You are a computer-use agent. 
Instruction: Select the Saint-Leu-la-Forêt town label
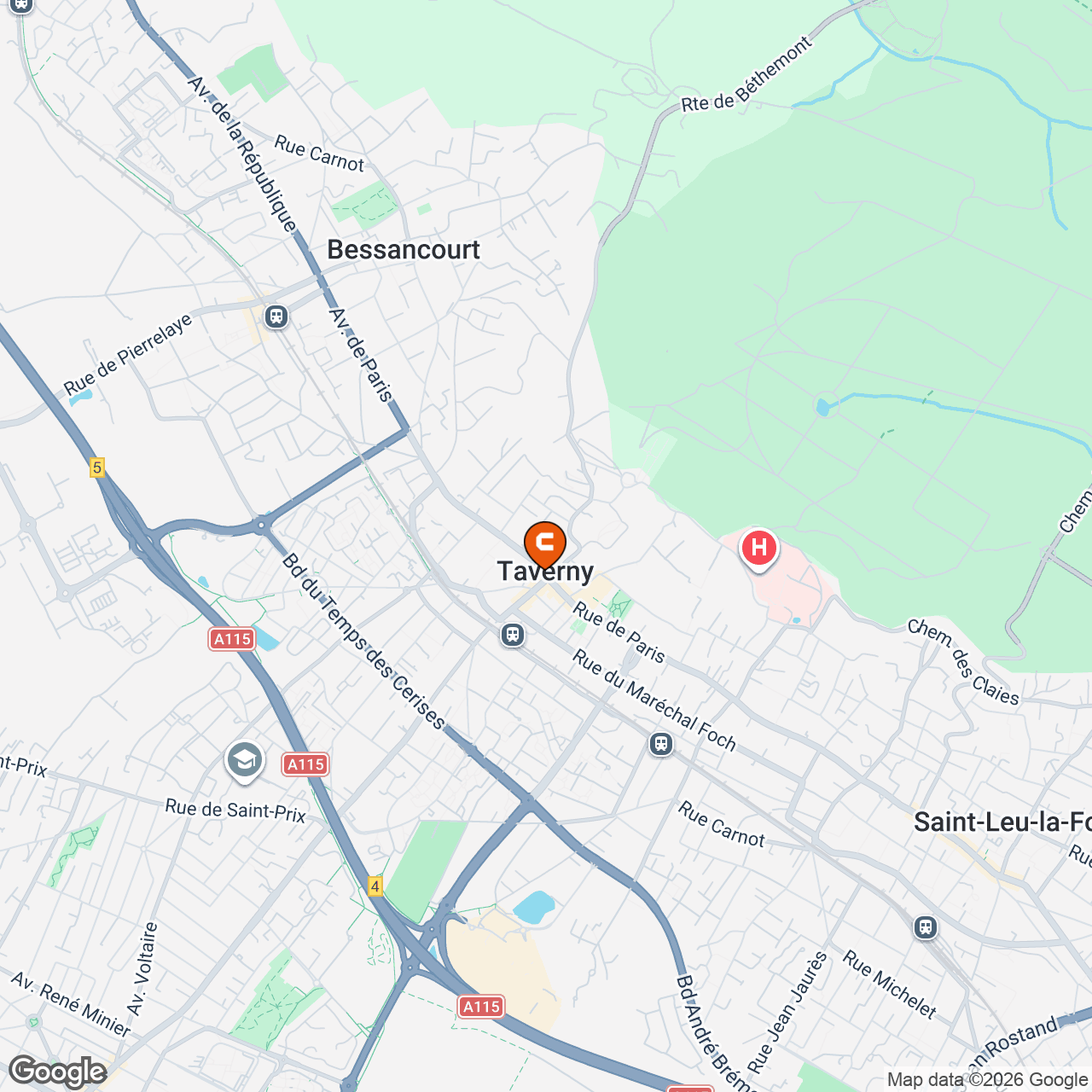pos(1002,822)
